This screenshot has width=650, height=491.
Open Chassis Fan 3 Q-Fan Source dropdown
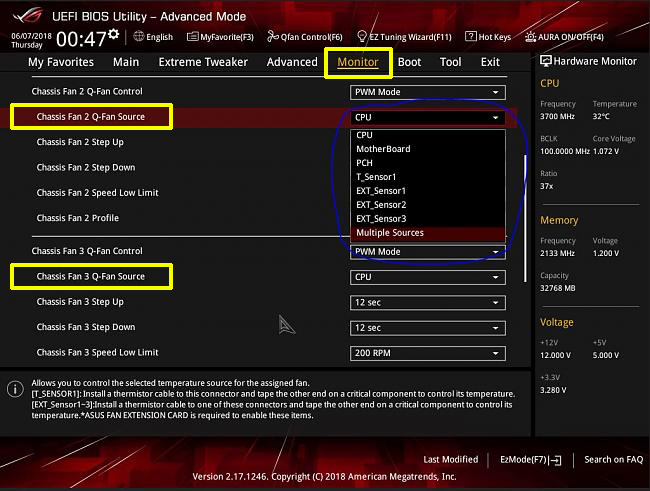pyautogui.click(x=428, y=277)
